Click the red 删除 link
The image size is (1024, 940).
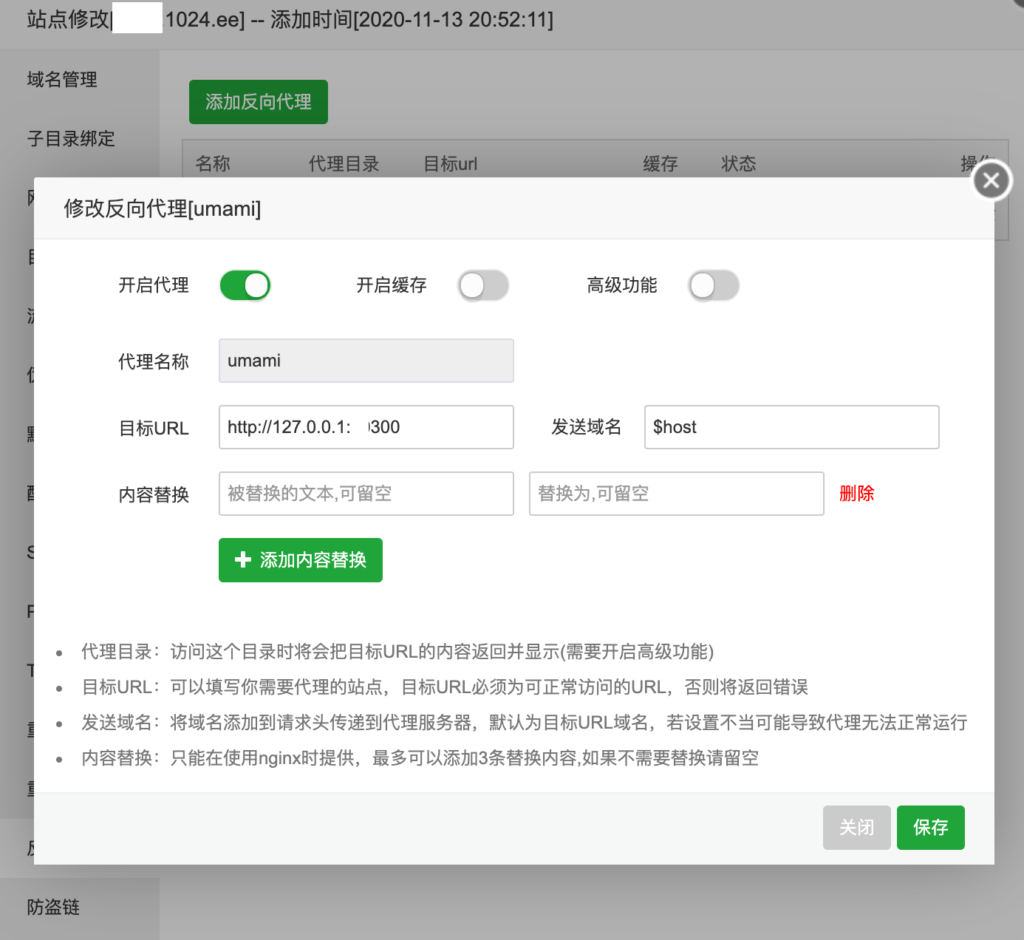point(856,494)
